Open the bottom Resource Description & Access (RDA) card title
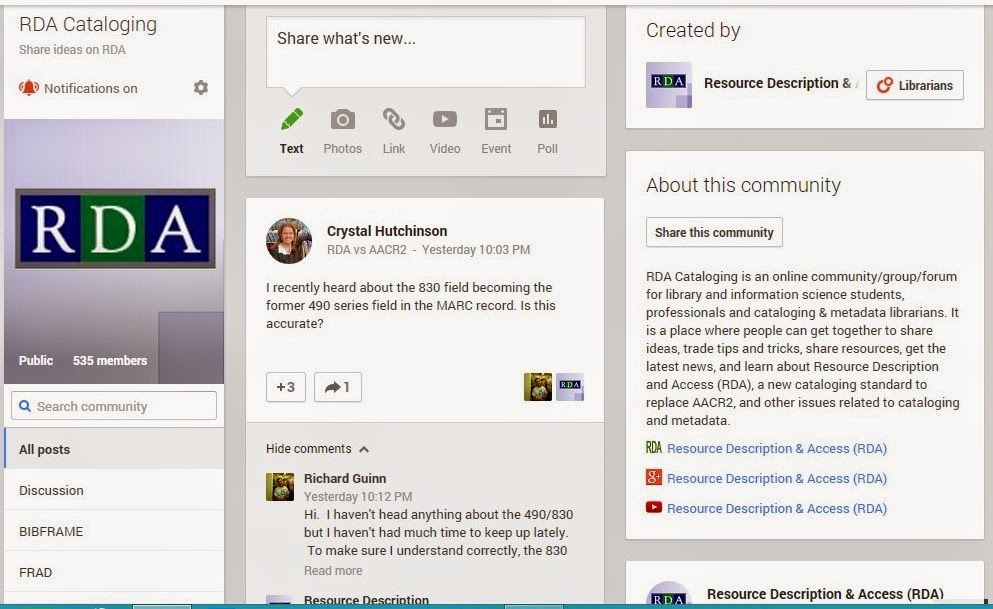Screen dimensions: 993x609 coord(825,594)
